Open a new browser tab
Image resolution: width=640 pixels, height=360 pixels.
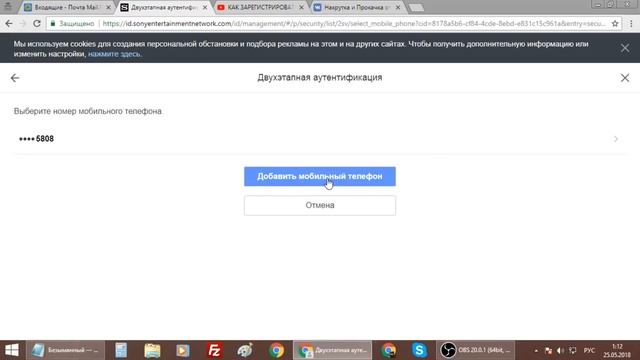[416, 8]
